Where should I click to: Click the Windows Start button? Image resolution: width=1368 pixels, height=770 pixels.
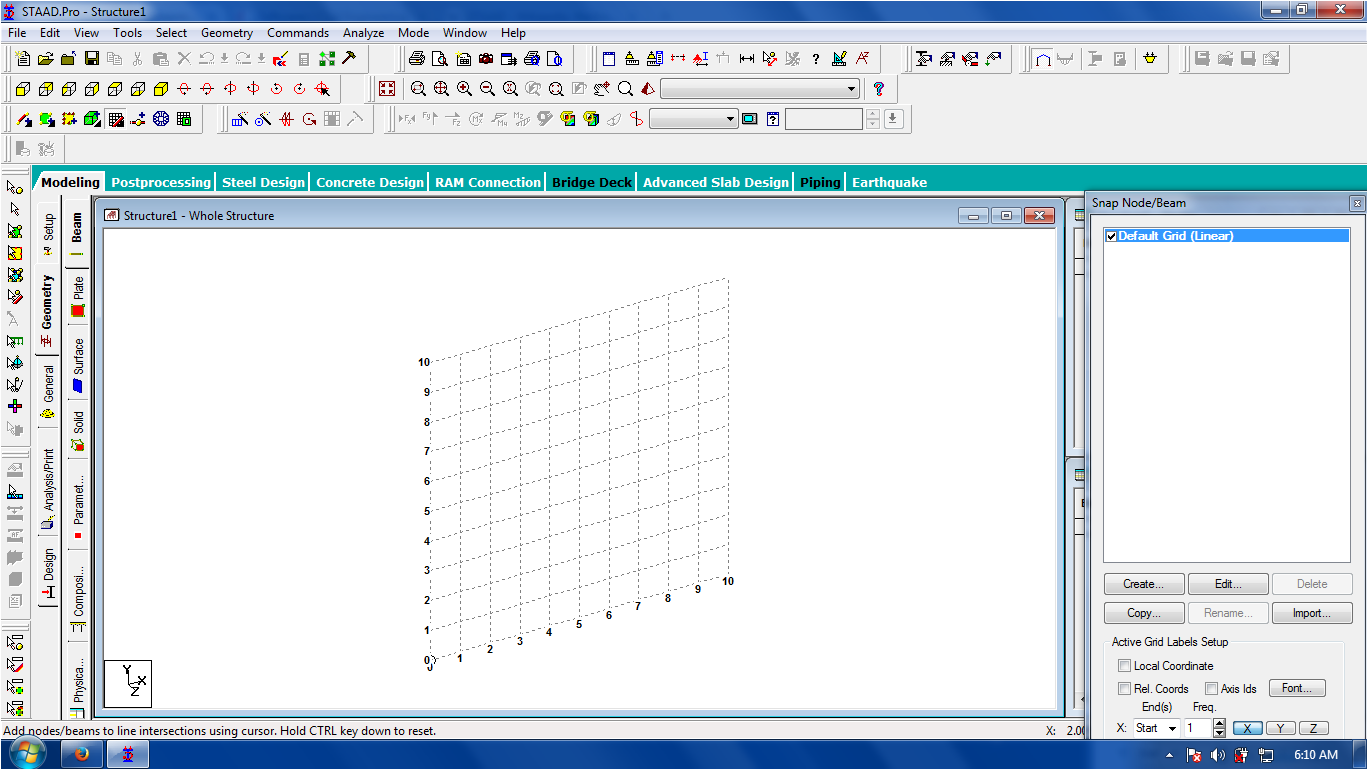click(x=29, y=754)
